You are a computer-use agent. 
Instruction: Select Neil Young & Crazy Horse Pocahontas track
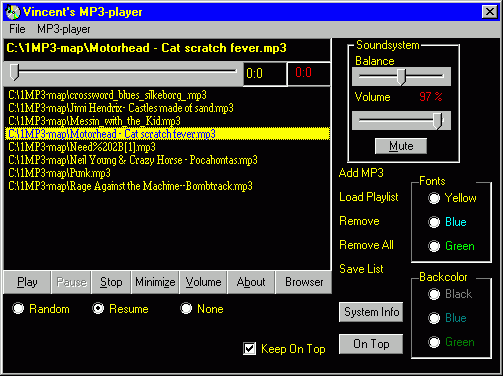coord(167,160)
